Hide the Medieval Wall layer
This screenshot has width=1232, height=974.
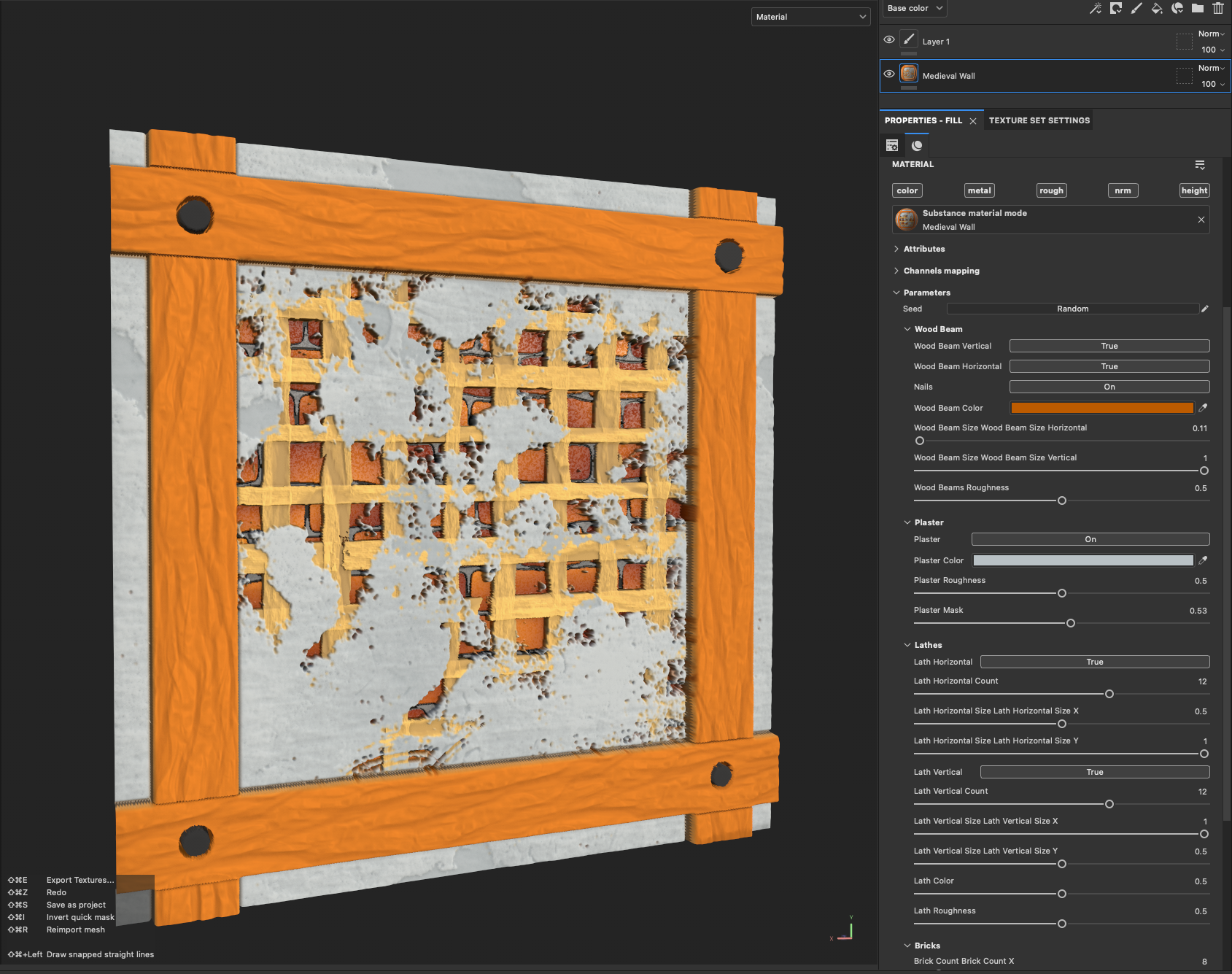(x=889, y=74)
